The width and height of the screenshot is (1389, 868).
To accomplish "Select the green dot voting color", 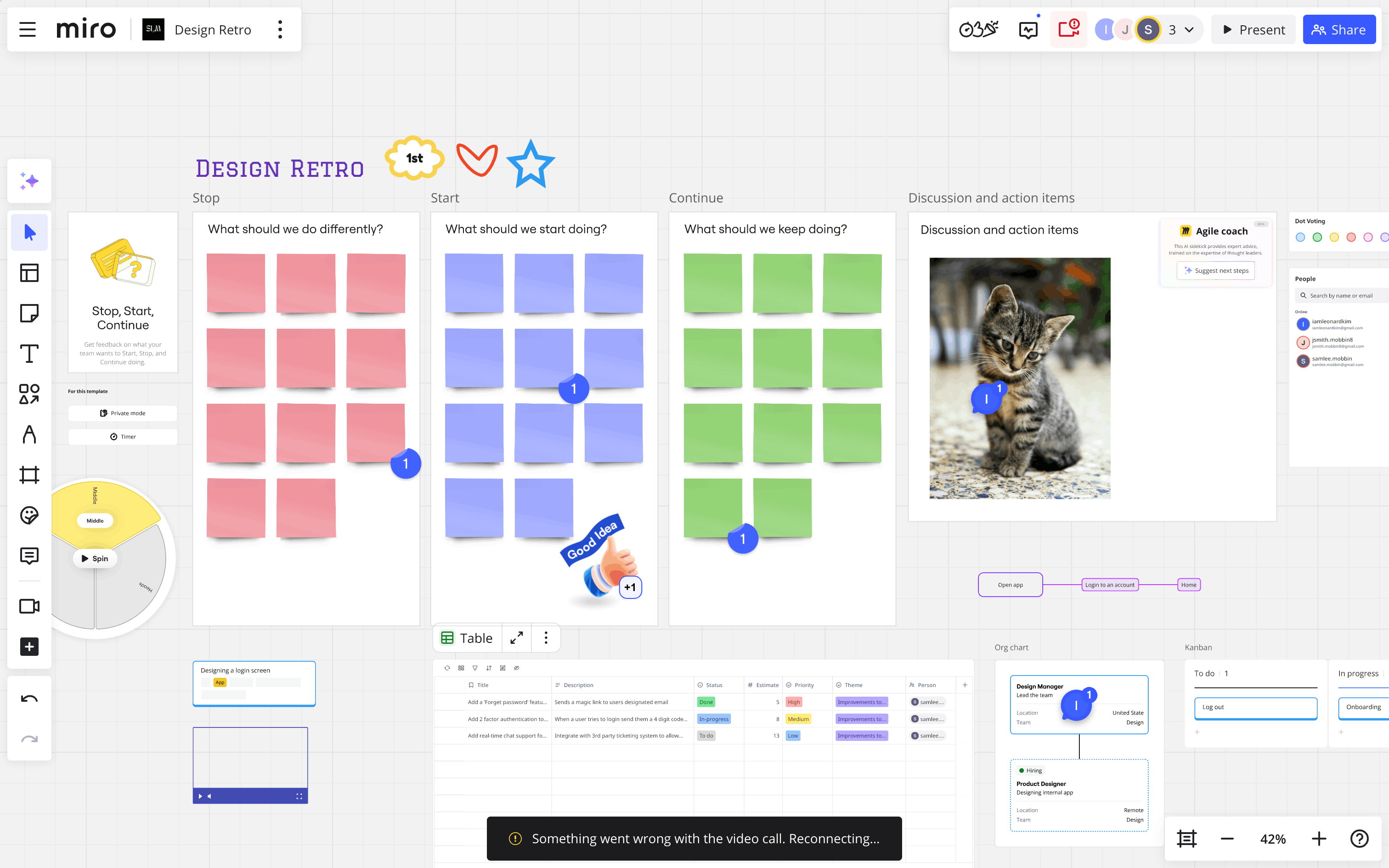I will pyautogui.click(x=1317, y=237).
